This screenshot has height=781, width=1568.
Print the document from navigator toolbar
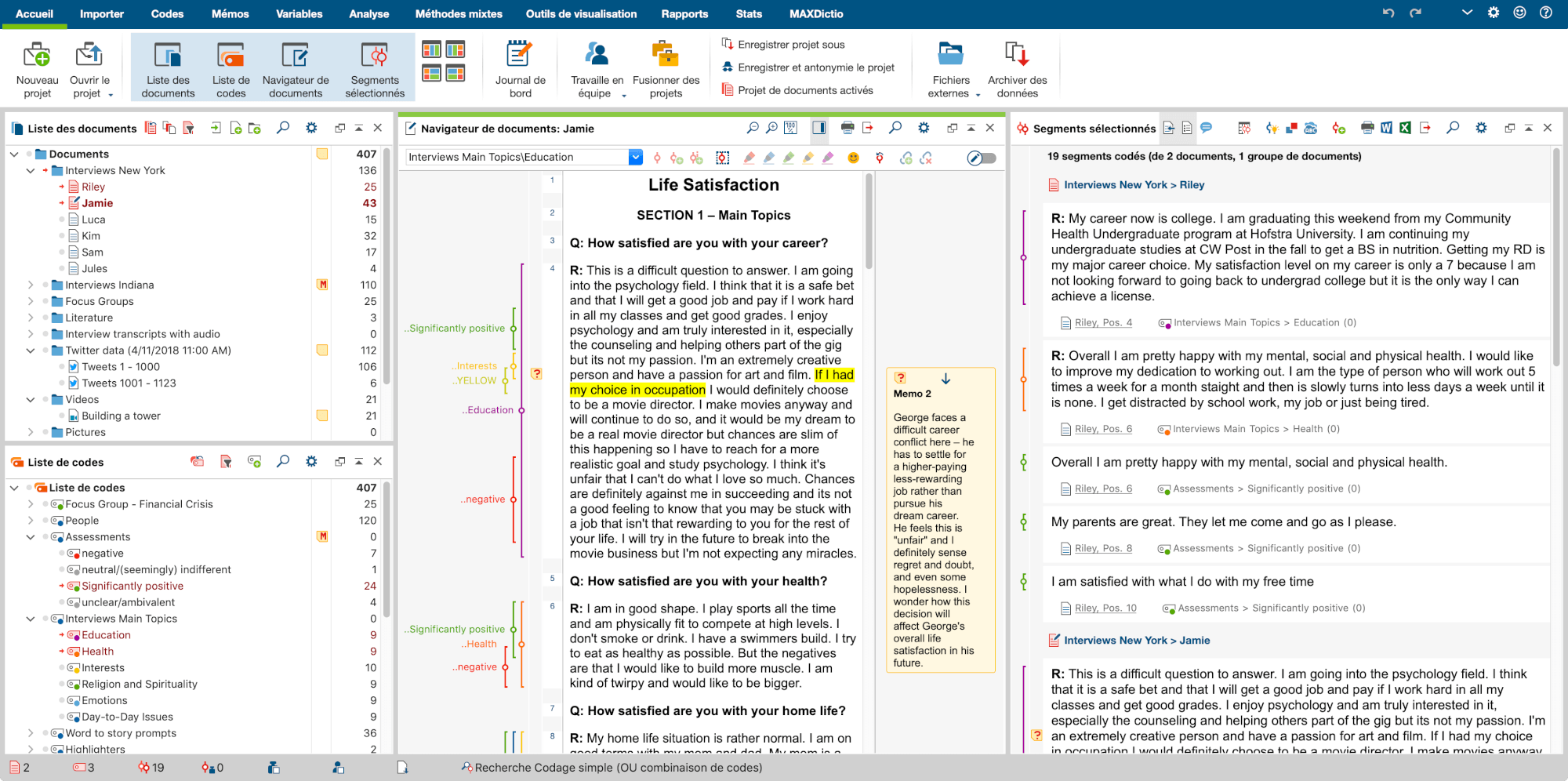(x=848, y=128)
